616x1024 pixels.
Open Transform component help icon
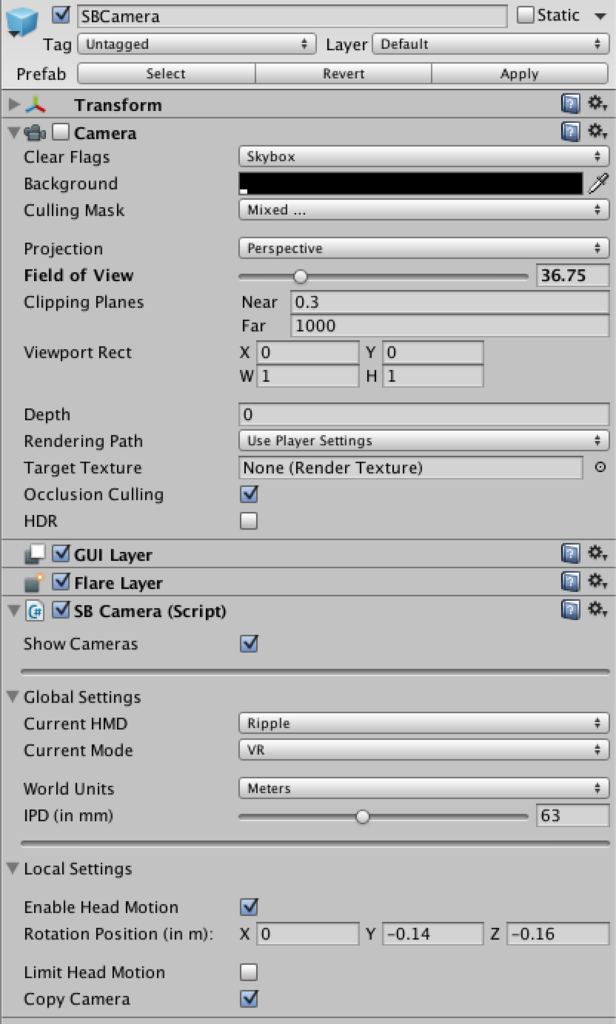click(570, 104)
